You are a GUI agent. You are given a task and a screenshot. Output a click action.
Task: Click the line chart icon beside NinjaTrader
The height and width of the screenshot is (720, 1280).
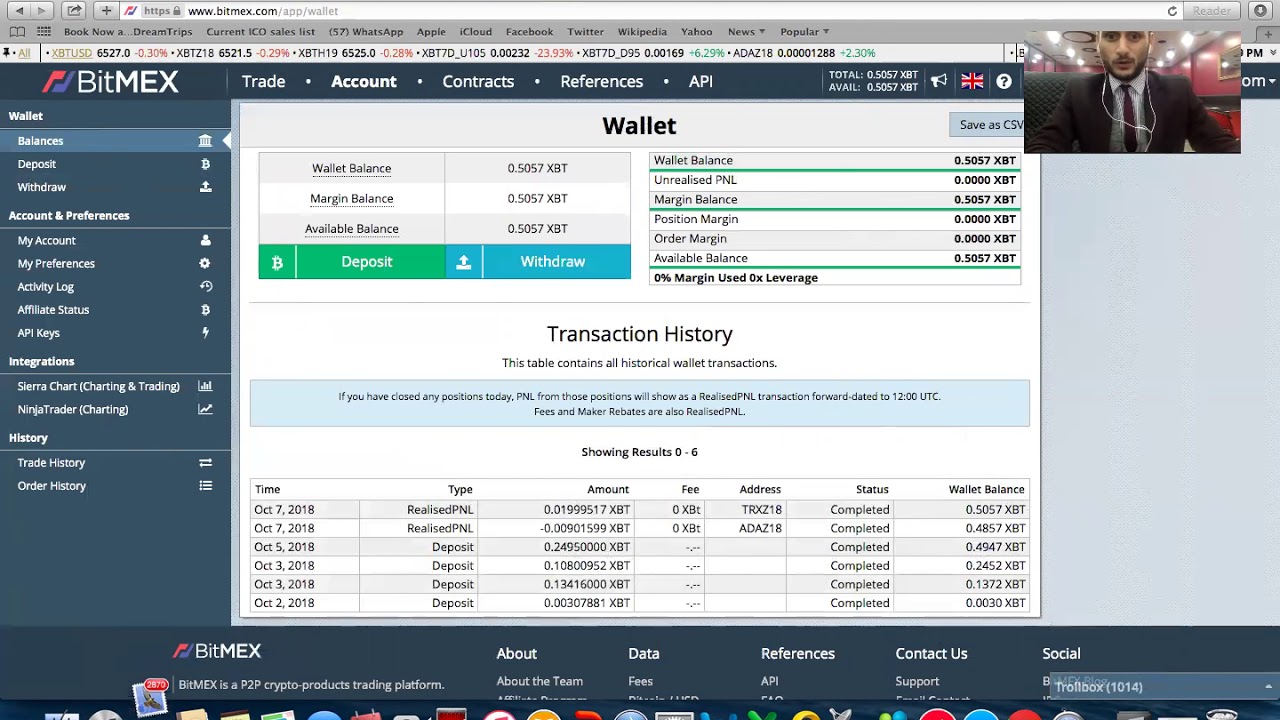pyautogui.click(x=205, y=409)
